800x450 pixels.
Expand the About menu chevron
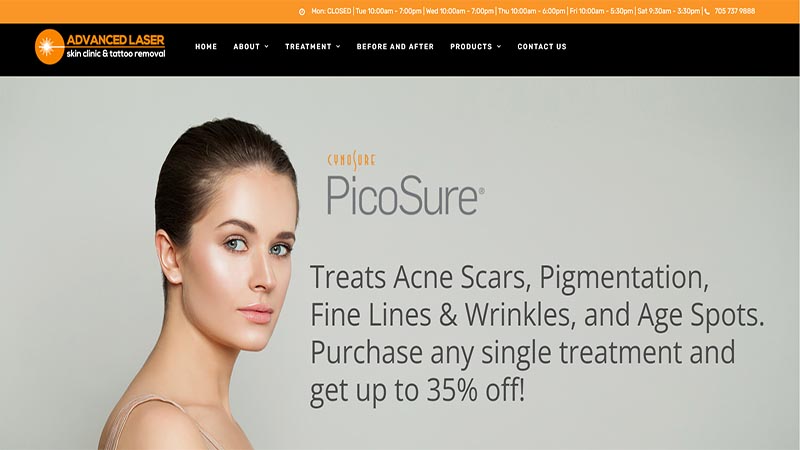point(266,46)
